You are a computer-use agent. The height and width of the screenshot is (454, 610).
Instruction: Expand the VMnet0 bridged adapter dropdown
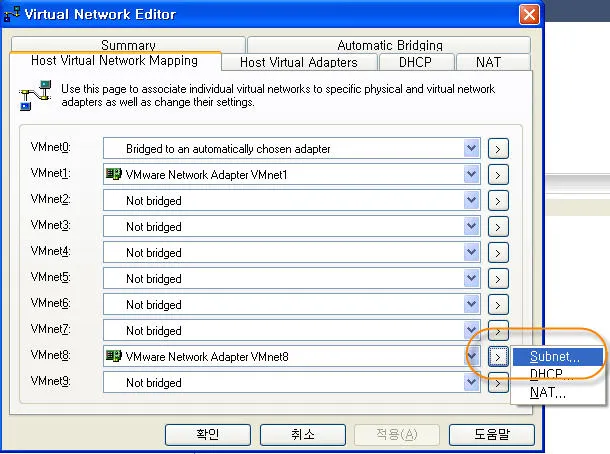pos(472,149)
